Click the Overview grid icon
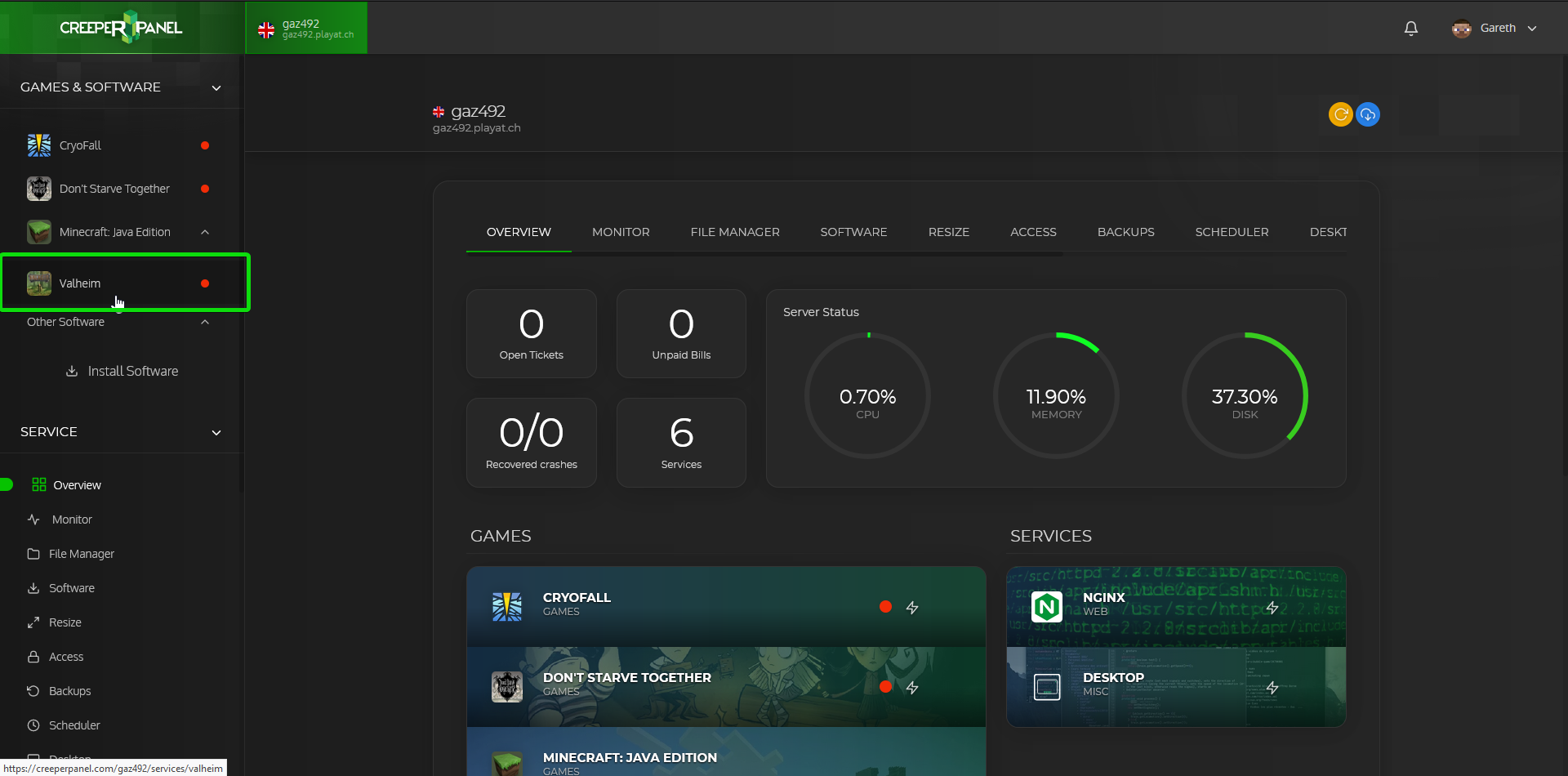The width and height of the screenshot is (1568, 776). tap(38, 484)
